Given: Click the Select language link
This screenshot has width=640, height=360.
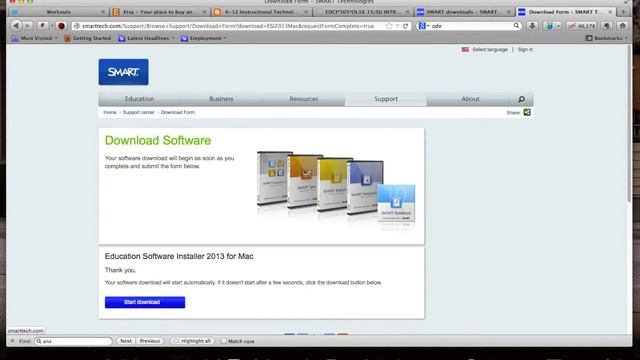Looking at the screenshot, I should click(490, 49).
